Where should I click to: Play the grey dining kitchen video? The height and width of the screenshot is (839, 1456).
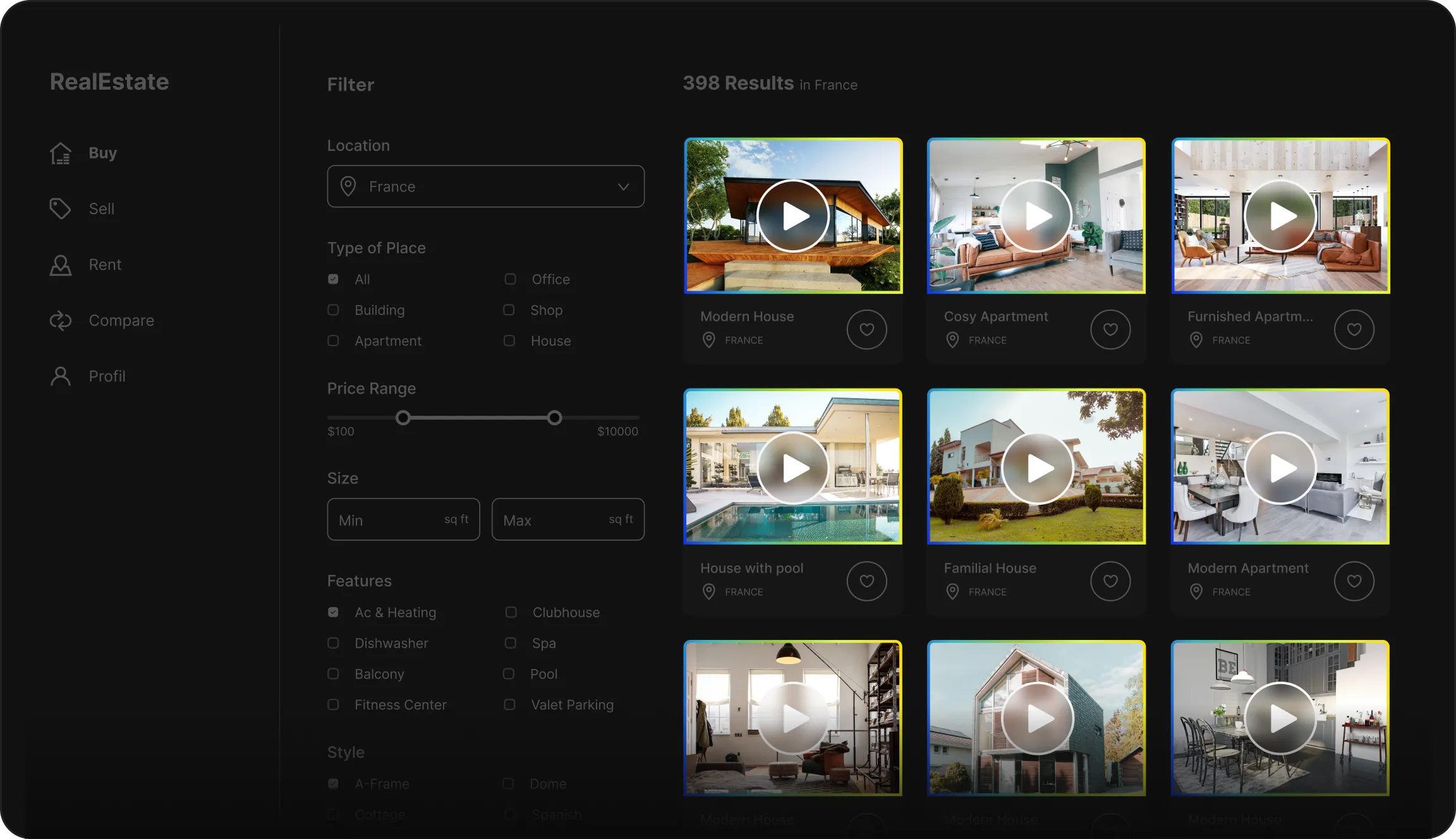[1280, 718]
